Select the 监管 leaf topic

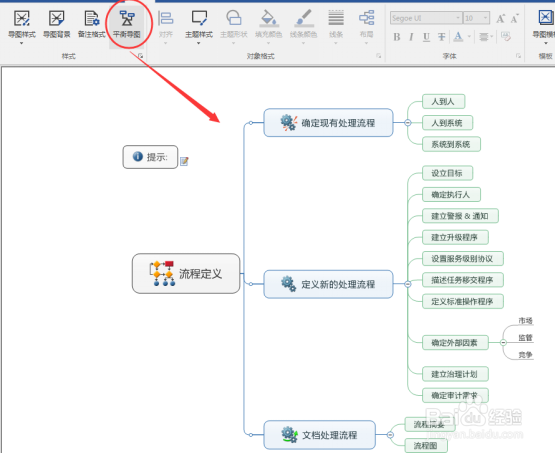(x=526, y=338)
